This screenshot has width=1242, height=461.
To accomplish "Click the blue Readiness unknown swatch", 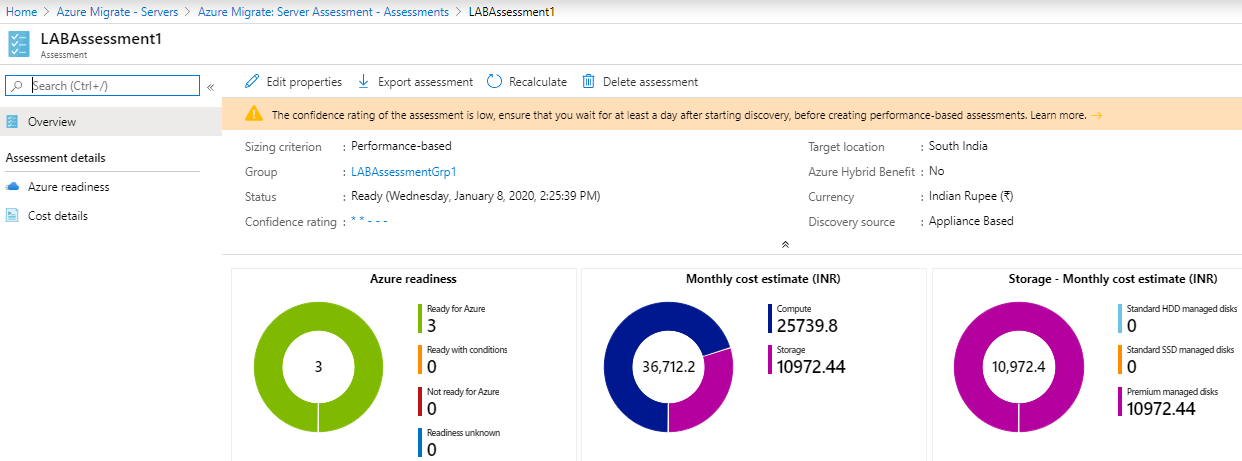I will pyautogui.click(x=420, y=444).
